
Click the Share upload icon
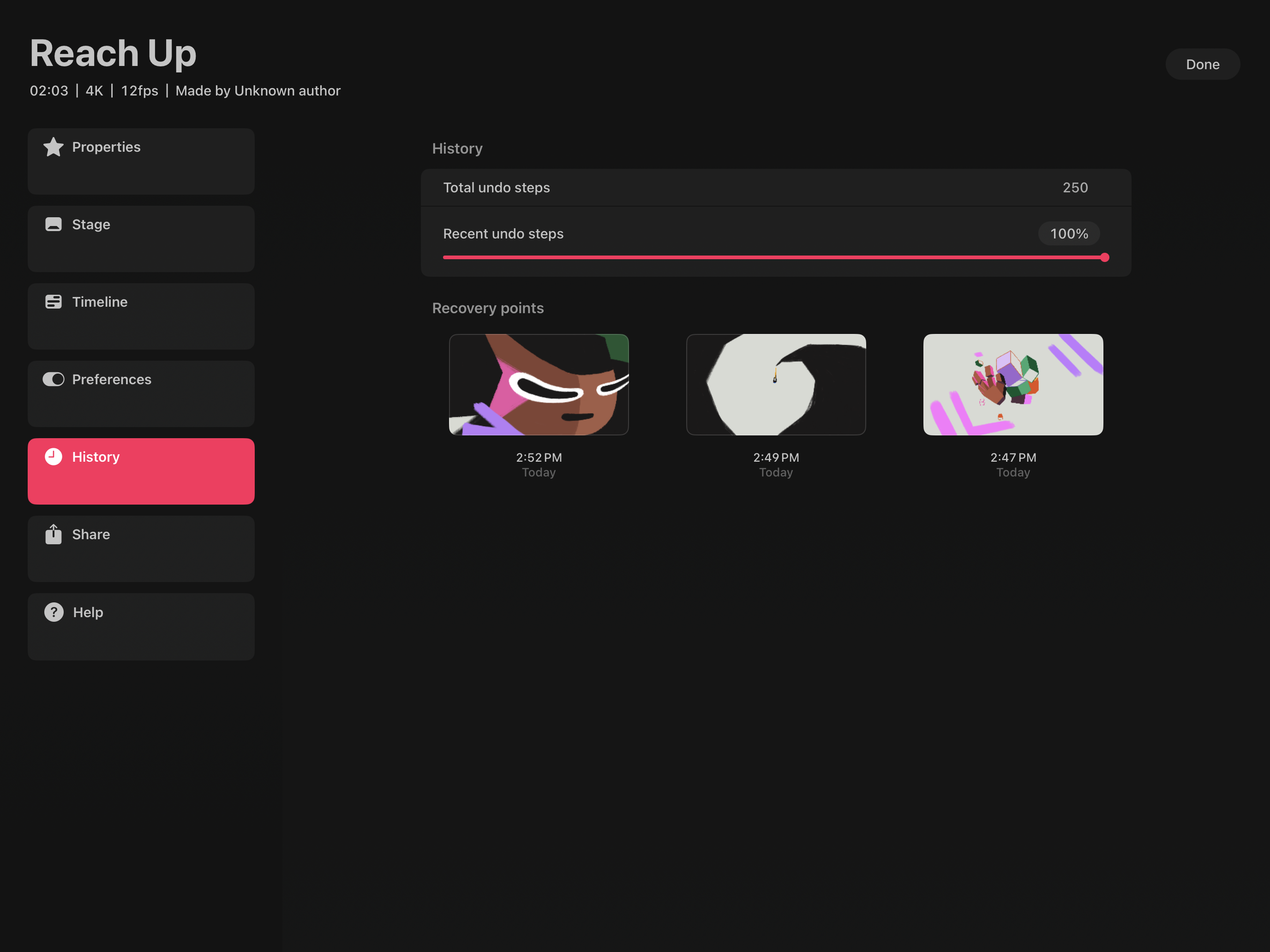pos(54,534)
